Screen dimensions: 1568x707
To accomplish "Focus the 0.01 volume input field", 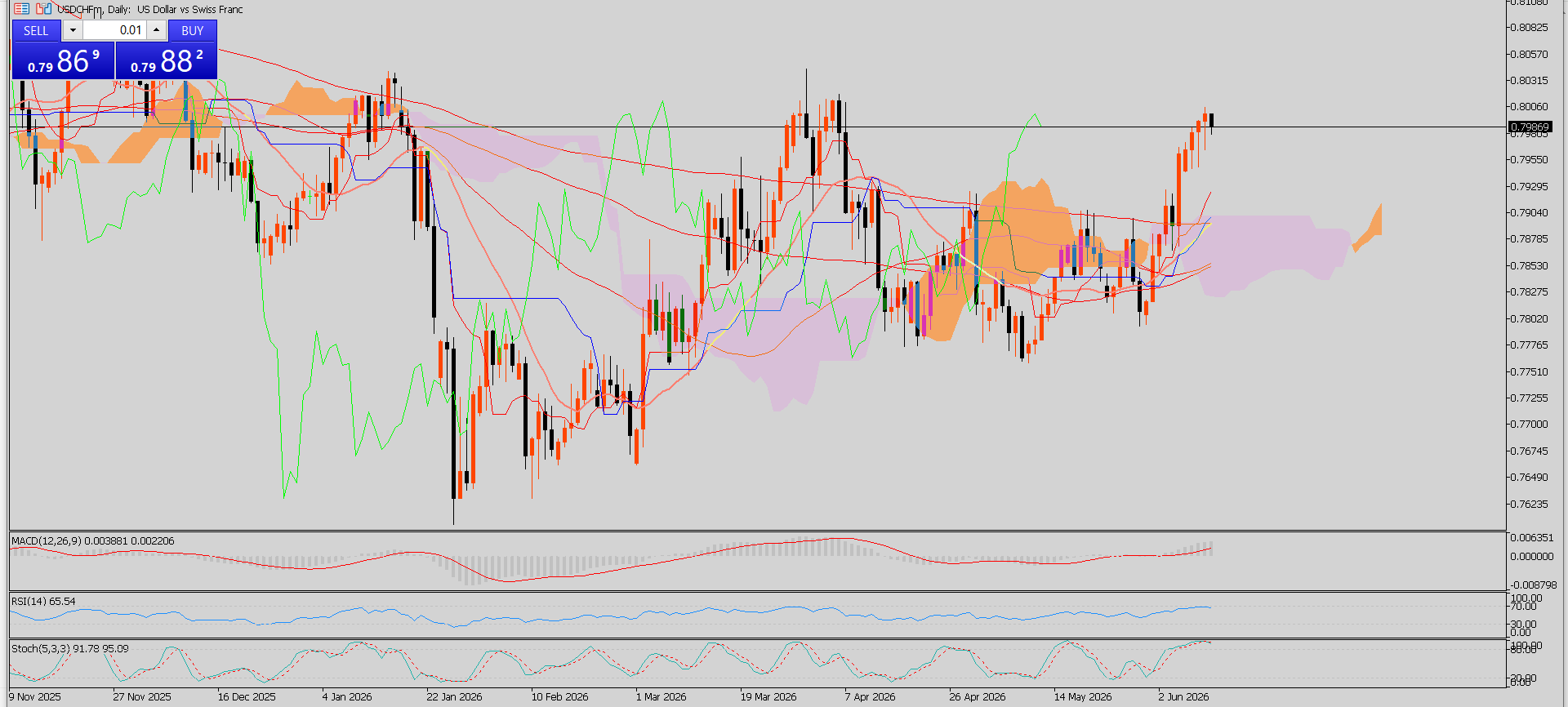I will pyautogui.click(x=114, y=30).
